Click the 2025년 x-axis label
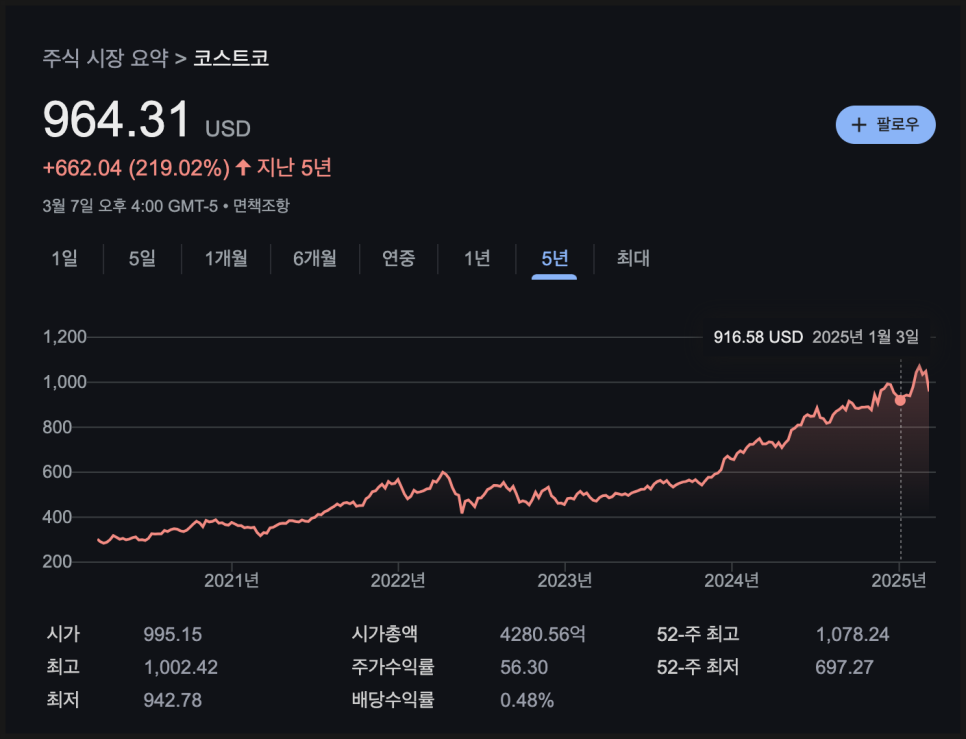 (899, 580)
